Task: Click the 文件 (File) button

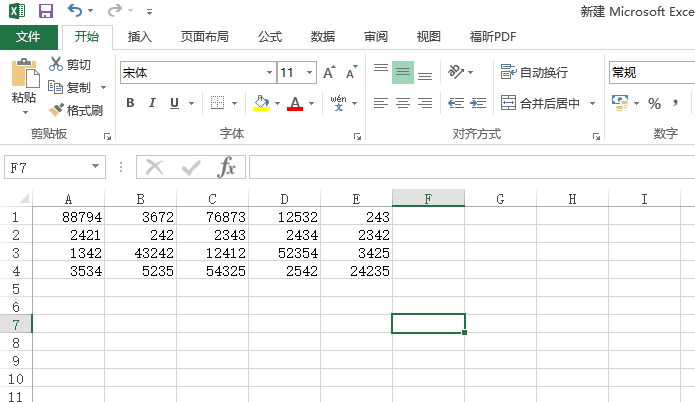Action: tap(29, 37)
